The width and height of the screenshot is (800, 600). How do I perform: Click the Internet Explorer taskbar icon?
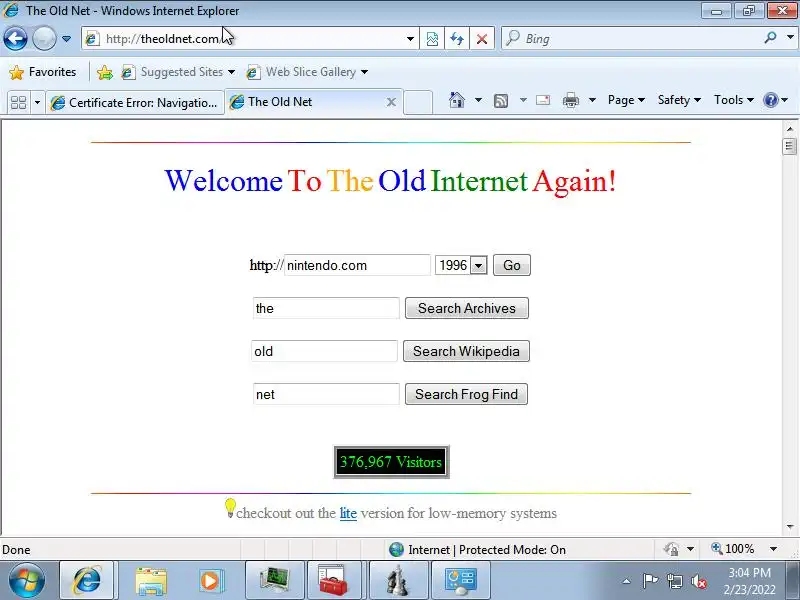click(x=87, y=581)
